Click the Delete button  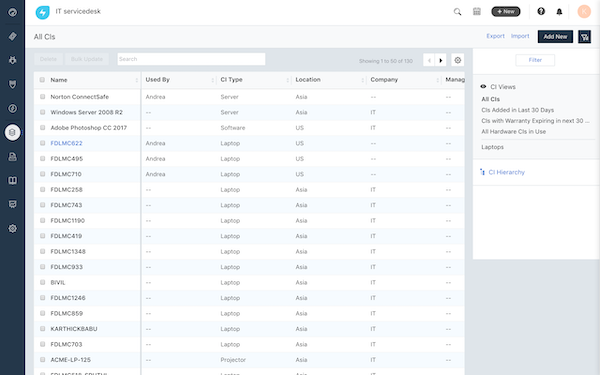48,59
